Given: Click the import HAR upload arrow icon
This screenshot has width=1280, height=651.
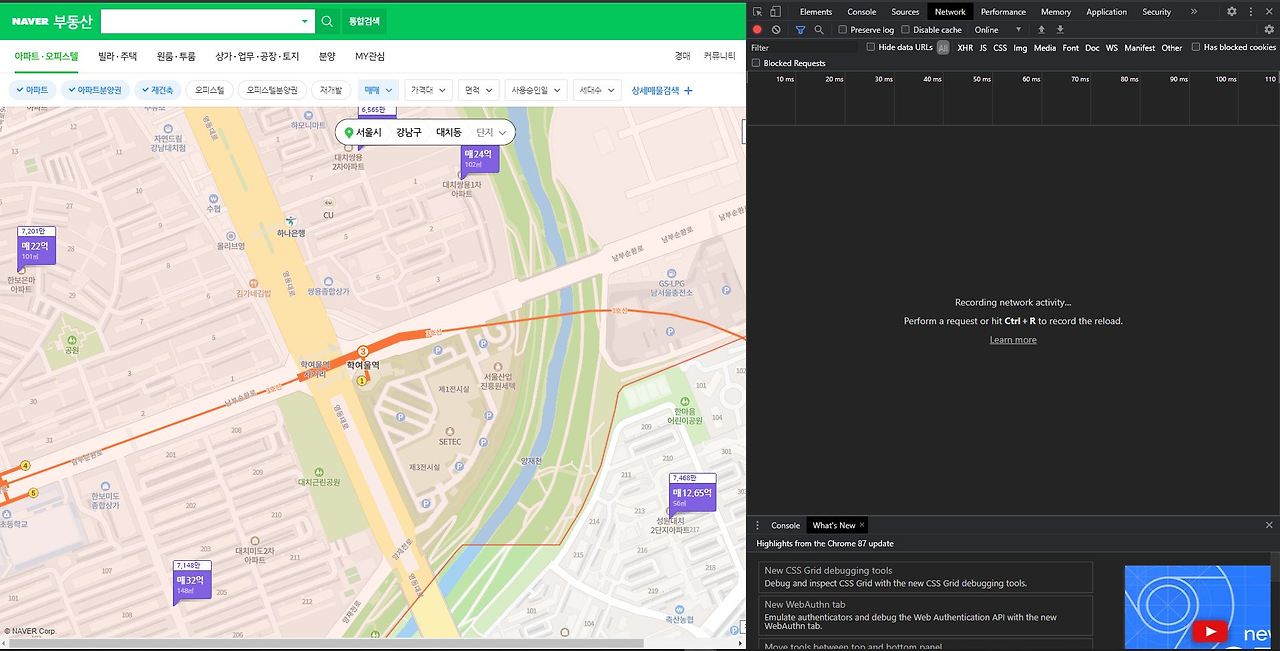Looking at the screenshot, I should [1041, 30].
